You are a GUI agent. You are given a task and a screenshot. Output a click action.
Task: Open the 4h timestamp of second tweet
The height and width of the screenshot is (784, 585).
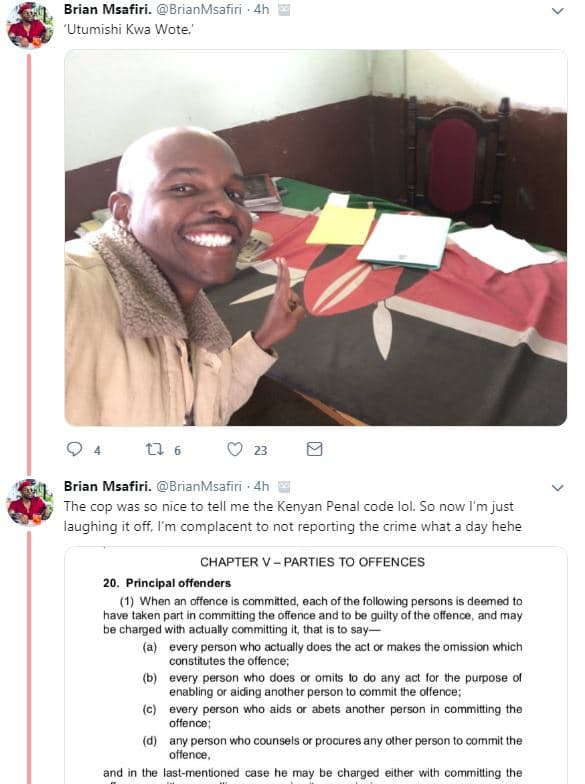pos(262,486)
